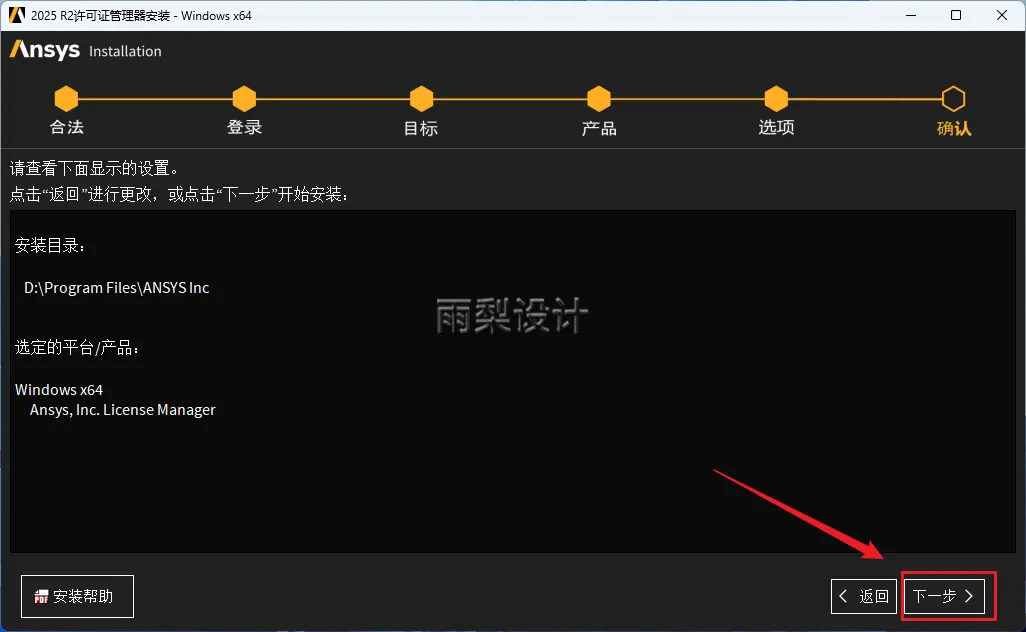Click the 登录 step hexagon
This screenshot has width=1026, height=632.
(x=244, y=99)
